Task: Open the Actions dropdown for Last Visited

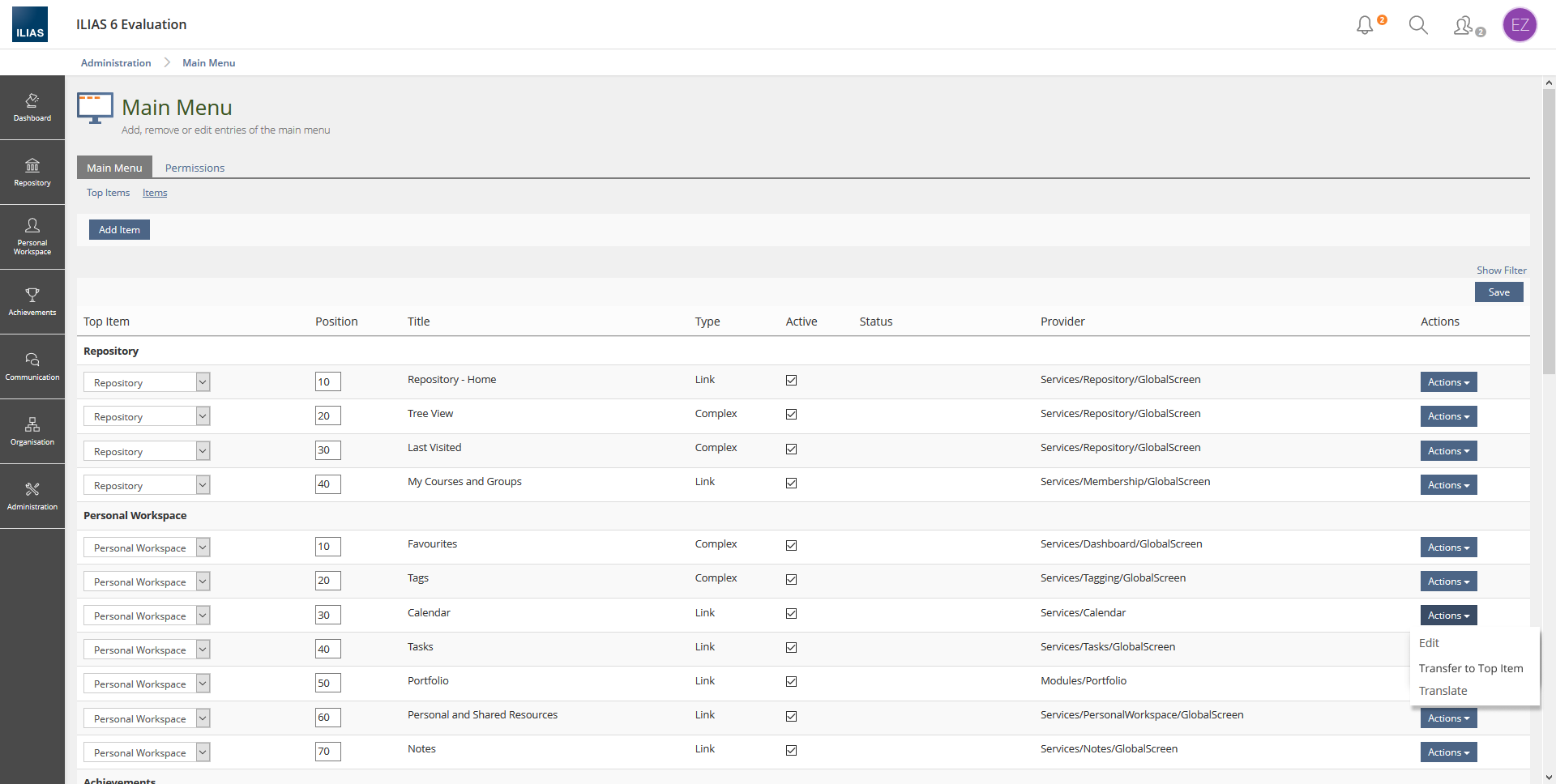Action: point(1448,451)
